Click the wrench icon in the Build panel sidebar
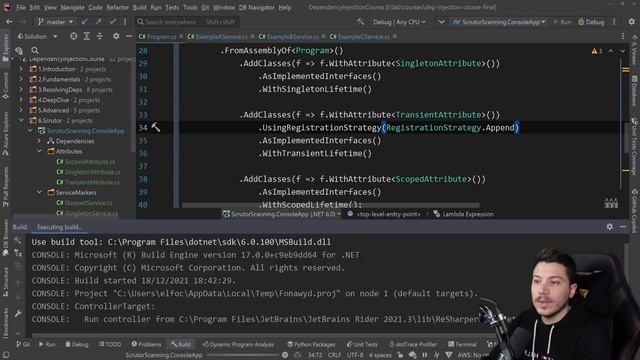This screenshot has width=640, height=360. pyautogui.click(x=18, y=313)
